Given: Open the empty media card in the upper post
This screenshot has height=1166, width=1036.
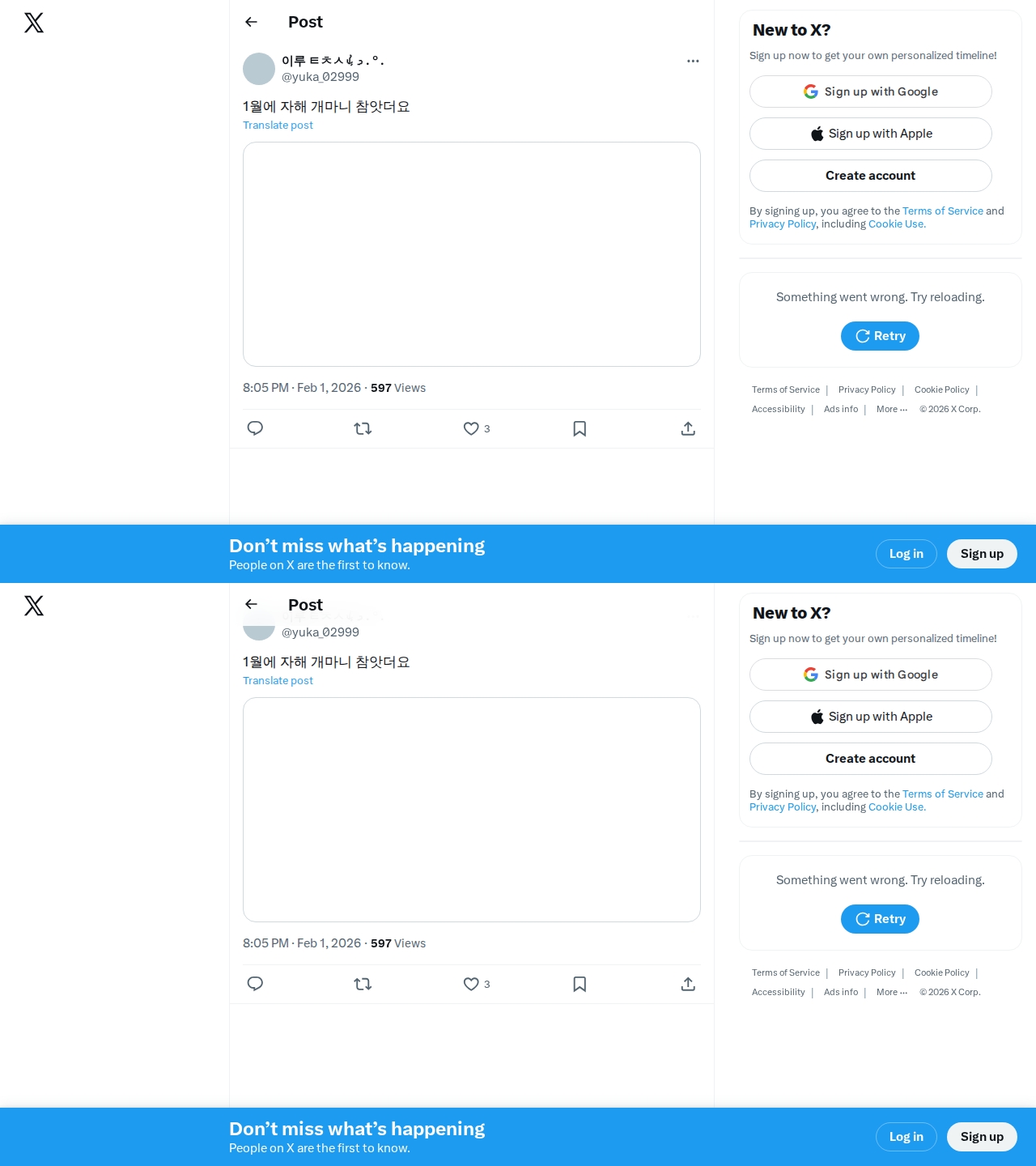Looking at the screenshot, I should click(472, 254).
